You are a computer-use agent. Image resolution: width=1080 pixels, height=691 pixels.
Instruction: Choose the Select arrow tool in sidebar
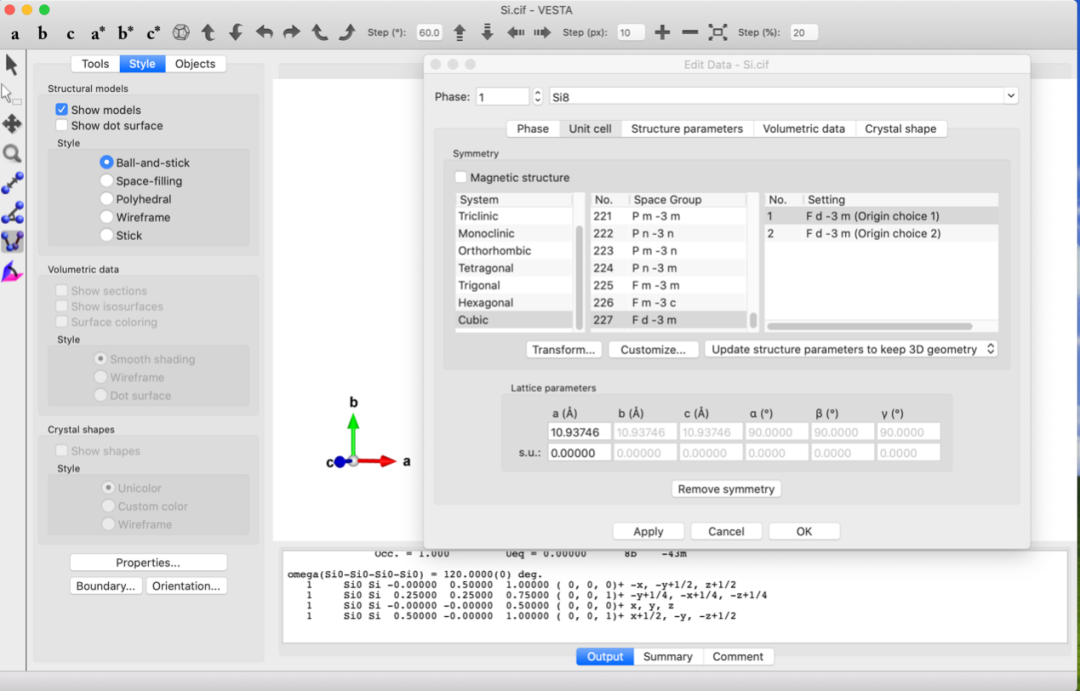click(x=12, y=65)
